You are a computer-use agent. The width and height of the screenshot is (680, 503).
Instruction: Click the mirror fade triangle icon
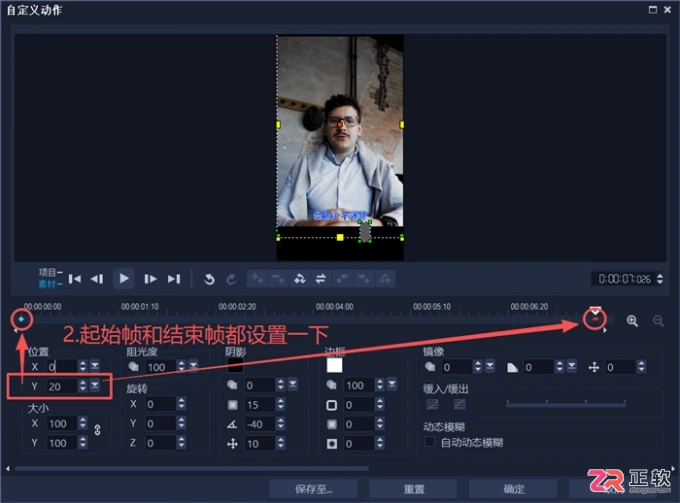512,368
